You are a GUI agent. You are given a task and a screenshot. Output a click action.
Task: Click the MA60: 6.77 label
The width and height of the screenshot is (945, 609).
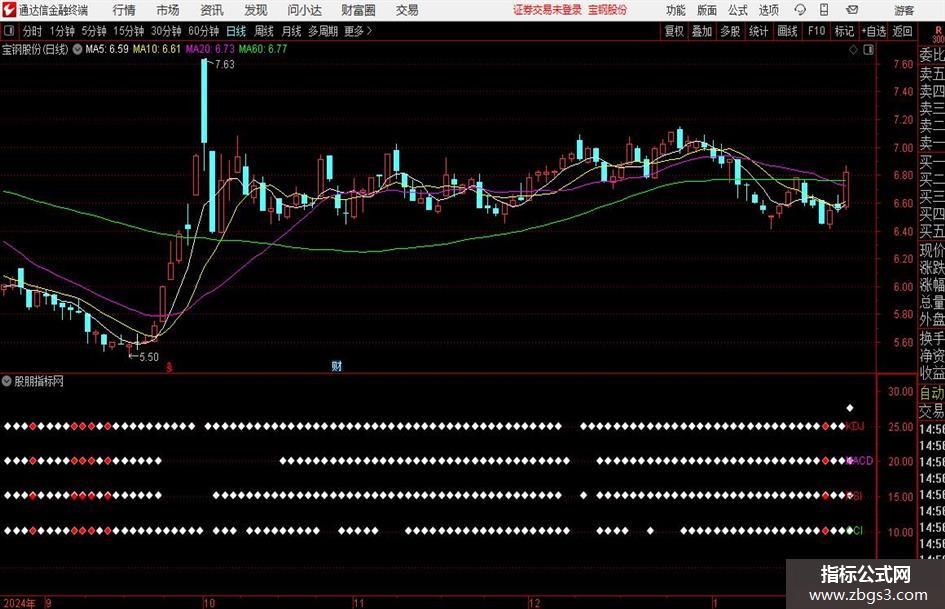coord(263,49)
